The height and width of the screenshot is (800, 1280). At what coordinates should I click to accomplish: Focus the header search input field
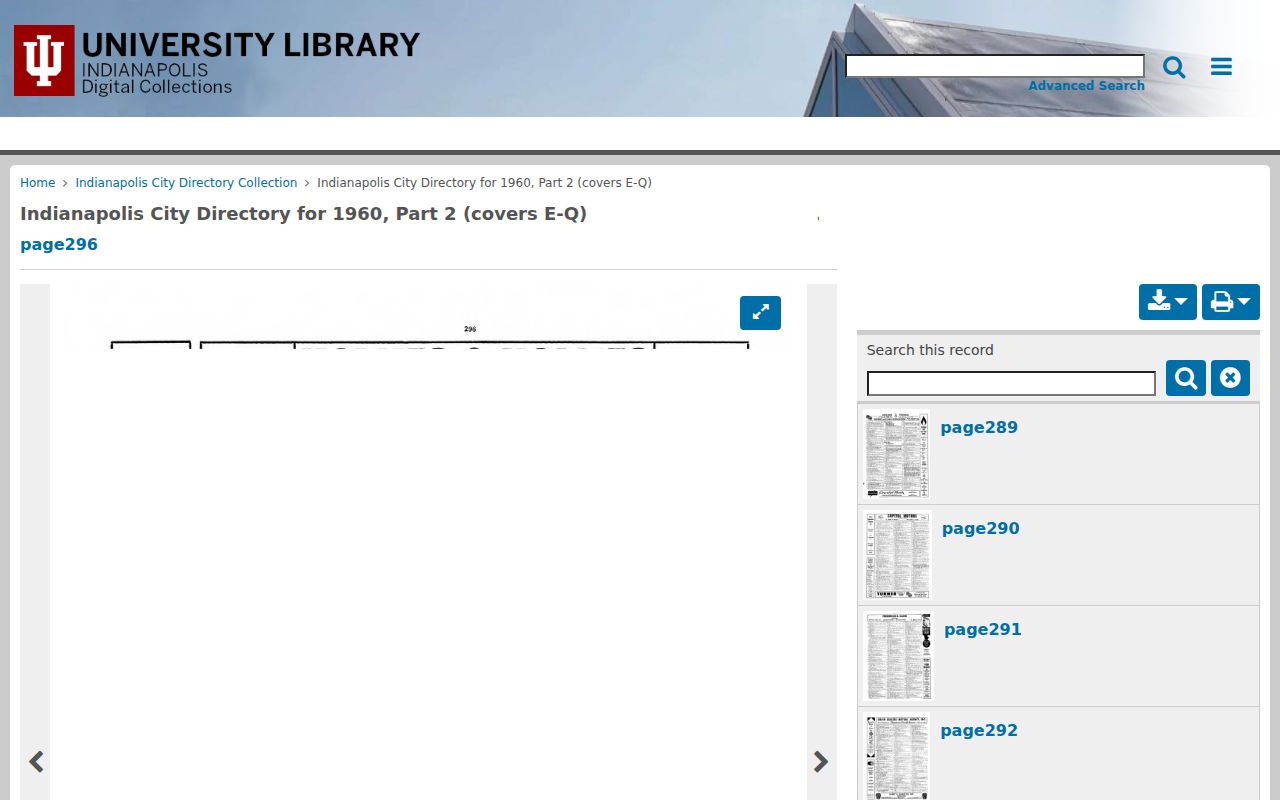click(x=995, y=66)
